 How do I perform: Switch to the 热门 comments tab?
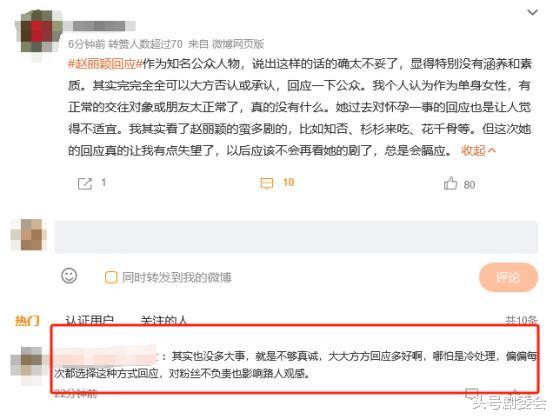(x=28, y=320)
